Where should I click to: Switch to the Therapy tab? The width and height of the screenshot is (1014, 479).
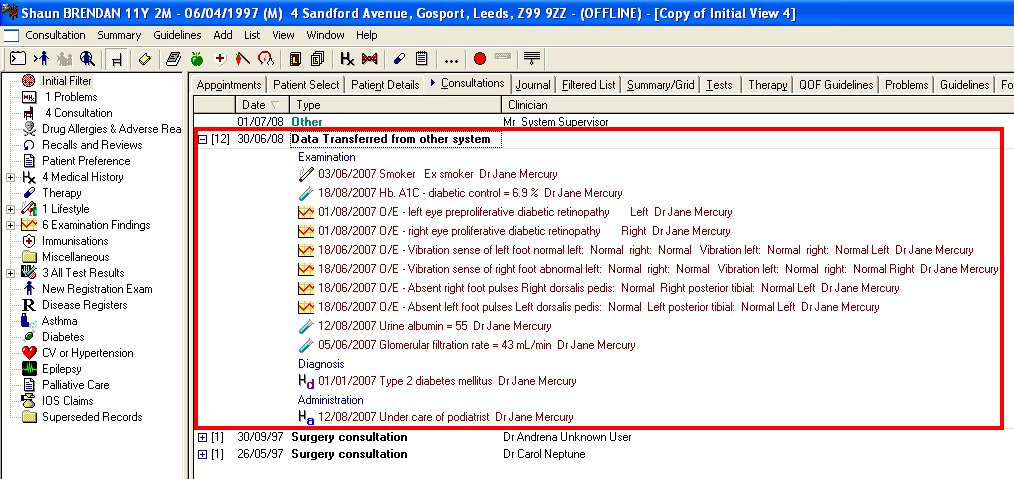pos(767,85)
